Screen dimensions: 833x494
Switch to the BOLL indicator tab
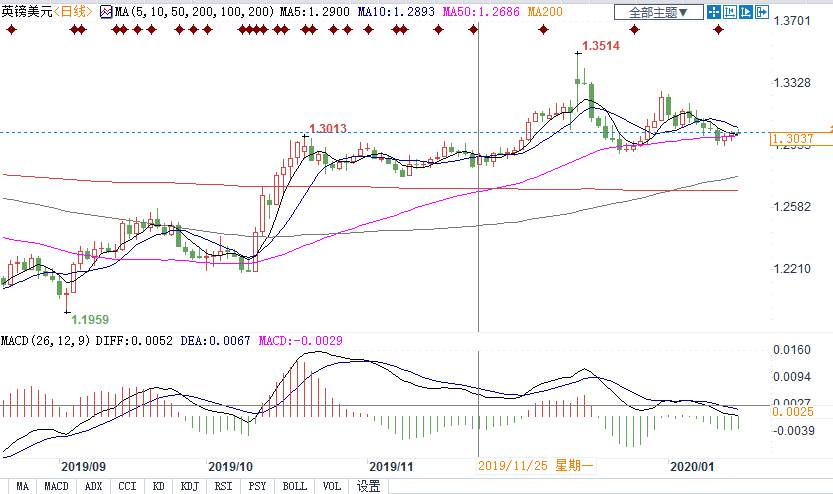coord(295,486)
